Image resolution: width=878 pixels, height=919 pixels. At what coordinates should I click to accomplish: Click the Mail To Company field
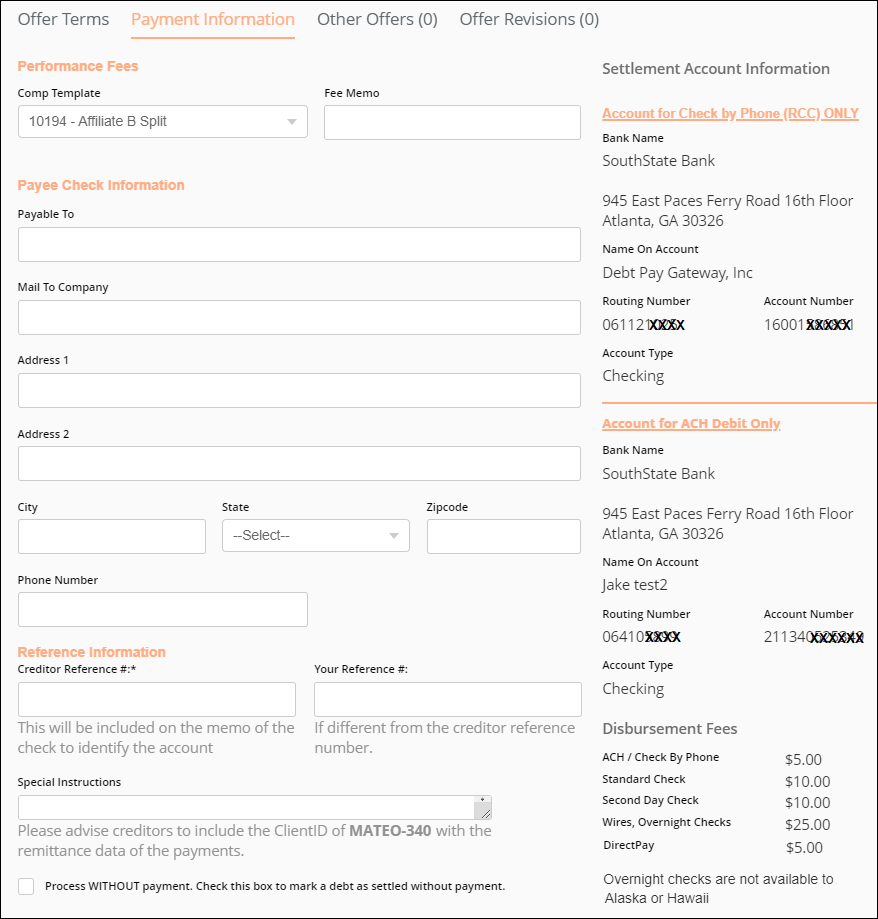[x=300, y=318]
